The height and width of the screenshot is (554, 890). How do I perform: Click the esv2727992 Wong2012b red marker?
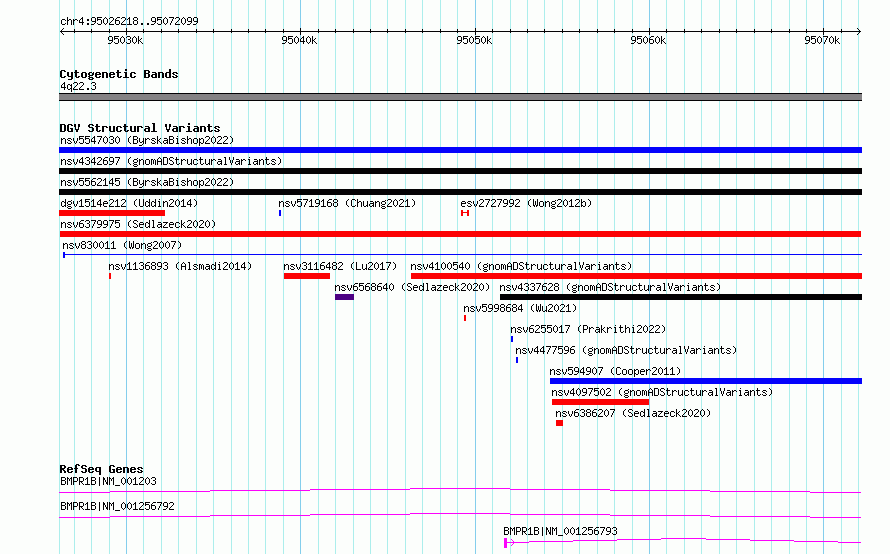465,213
